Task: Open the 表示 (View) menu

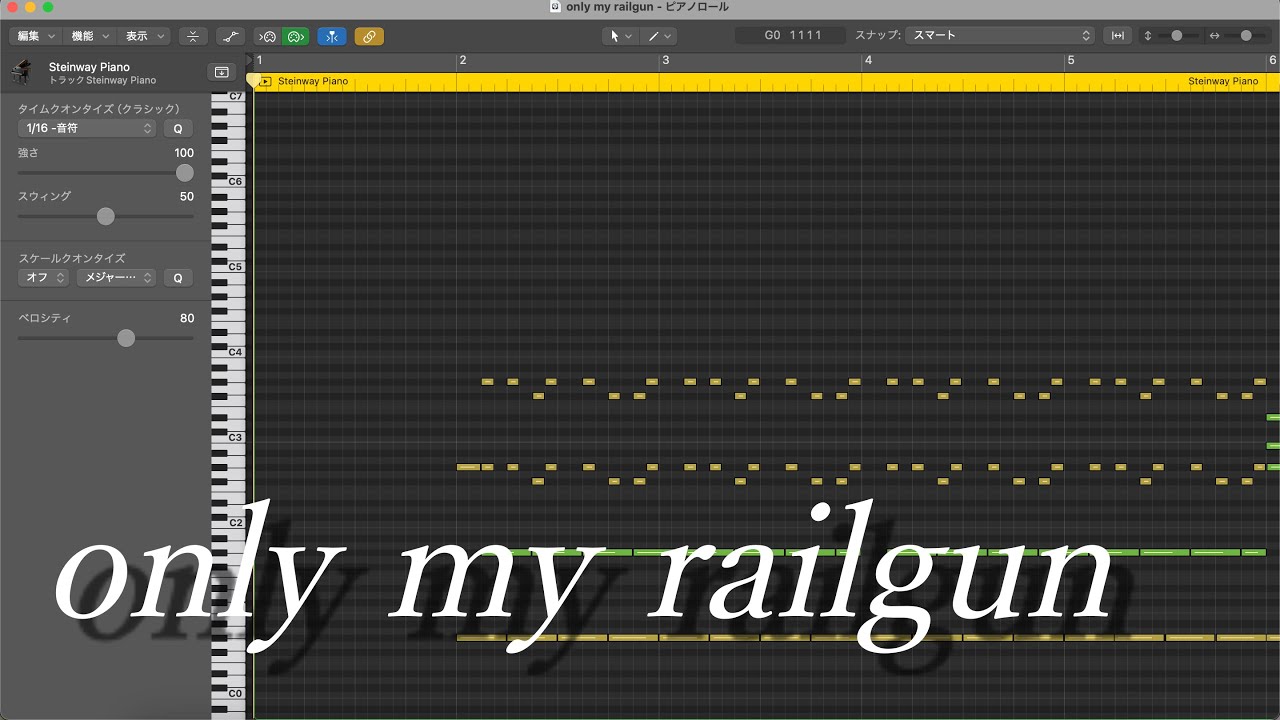Action: [x=143, y=36]
